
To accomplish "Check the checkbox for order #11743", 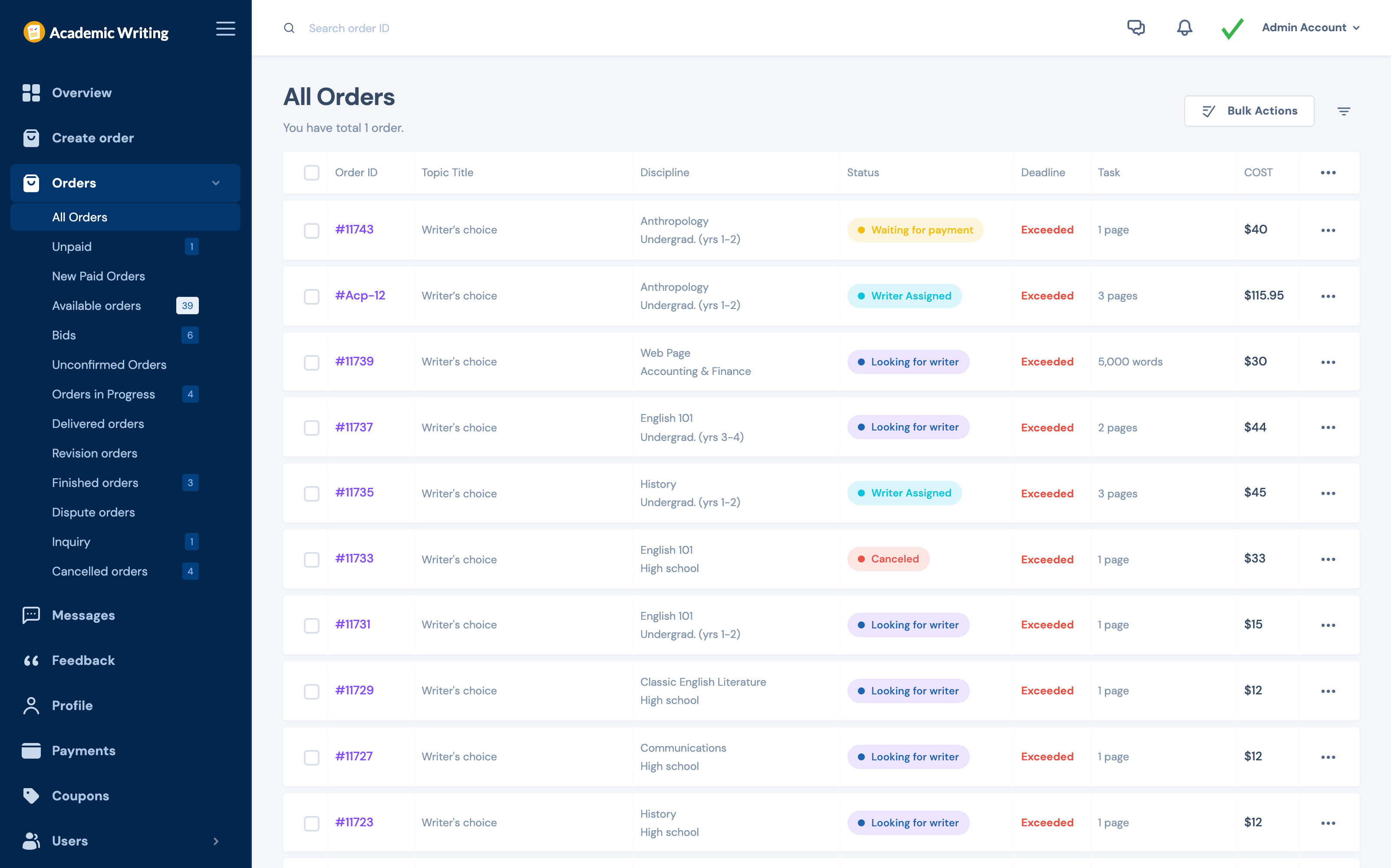I will (x=312, y=231).
